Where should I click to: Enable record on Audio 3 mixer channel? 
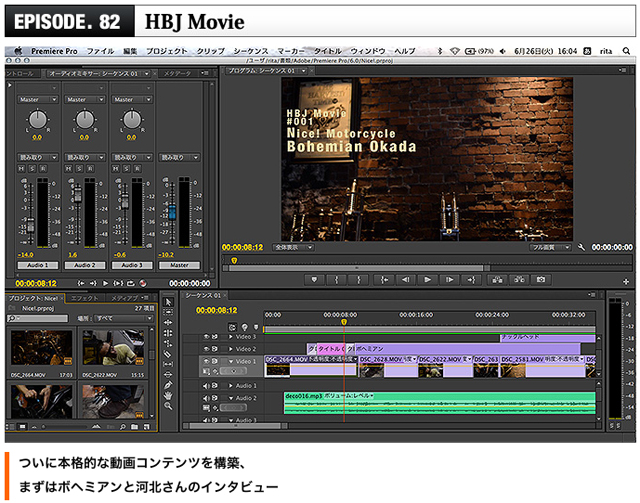[x=138, y=168]
